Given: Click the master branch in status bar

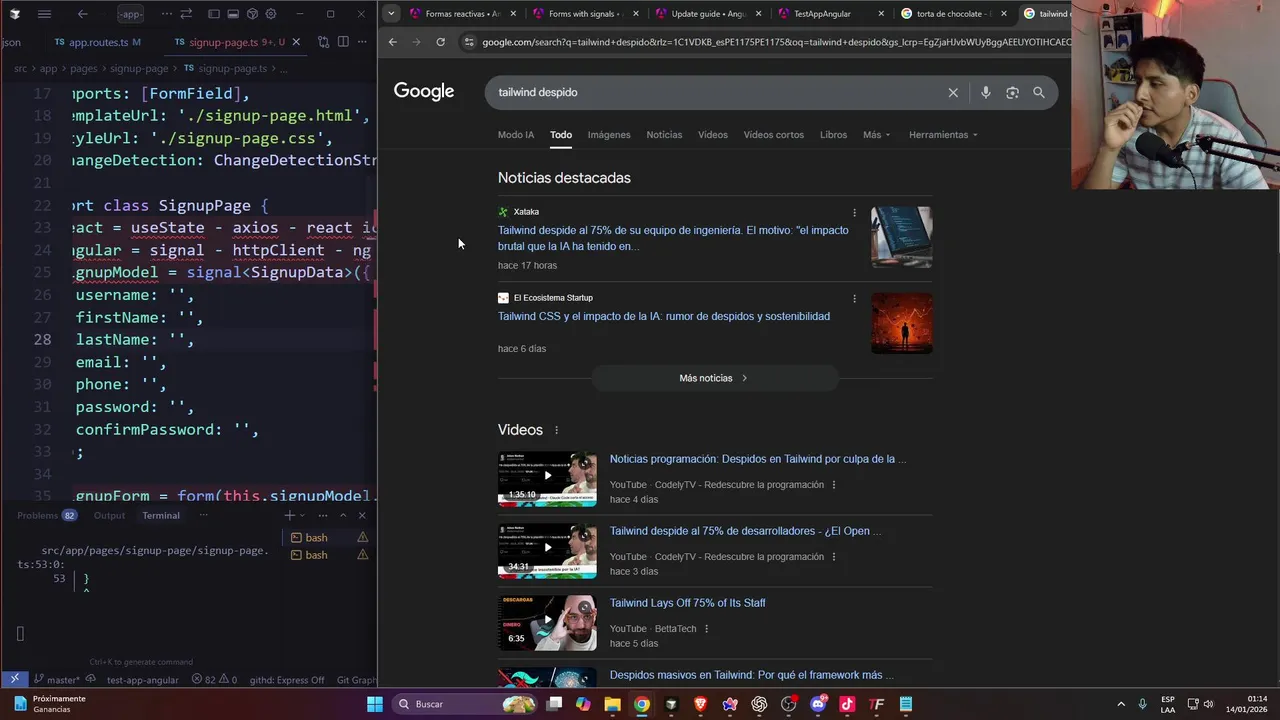Looking at the screenshot, I should tap(57, 680).
